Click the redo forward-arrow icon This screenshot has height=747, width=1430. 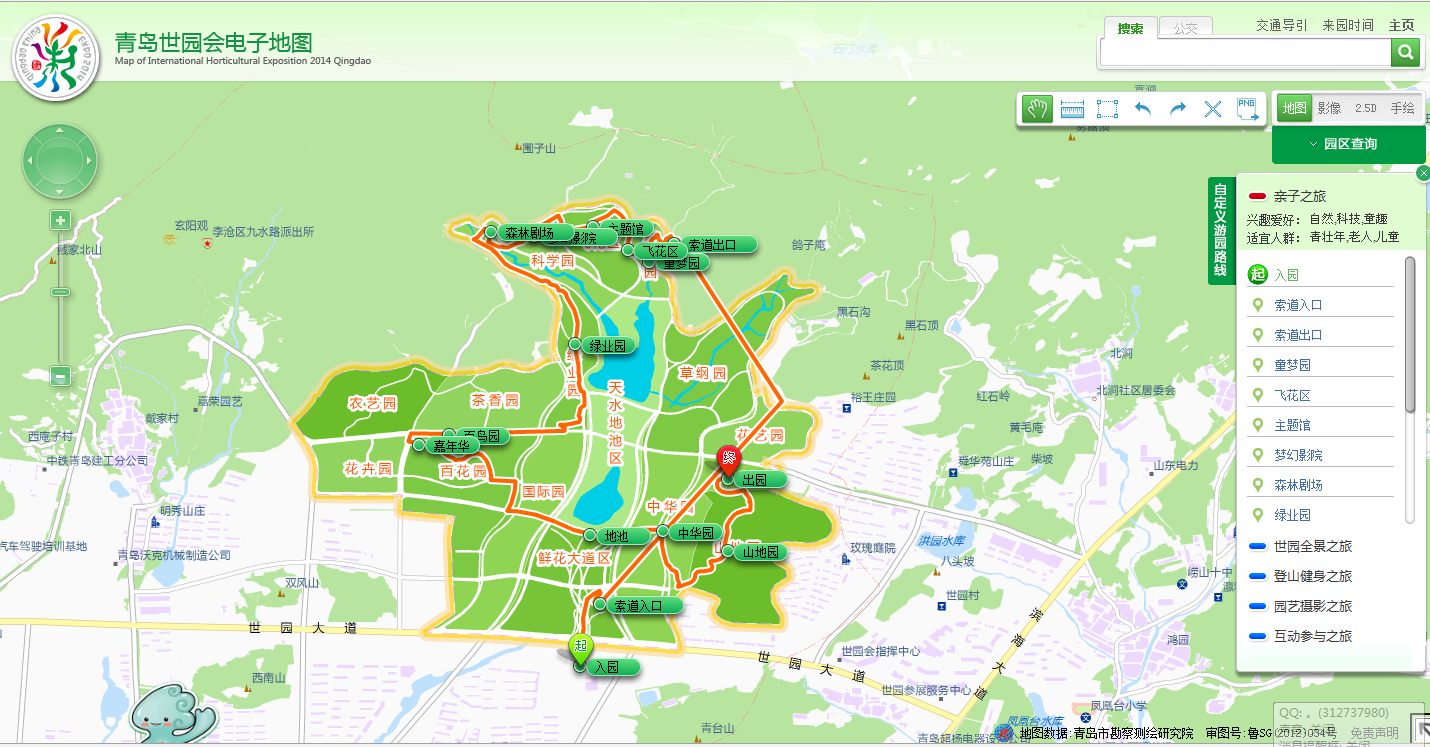coord(1178,109)
